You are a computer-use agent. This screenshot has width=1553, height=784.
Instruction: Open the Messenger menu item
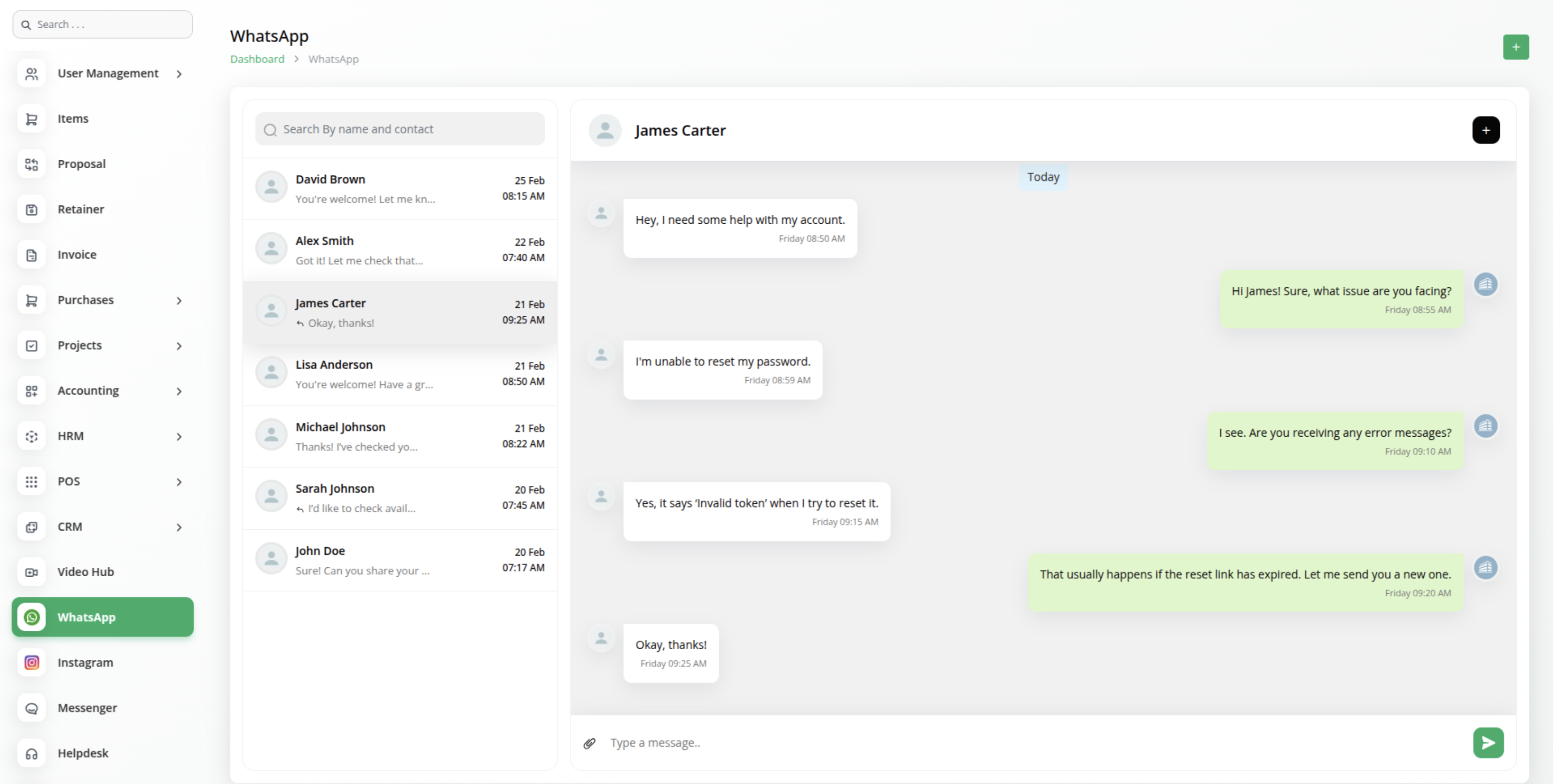pos(102,708)
